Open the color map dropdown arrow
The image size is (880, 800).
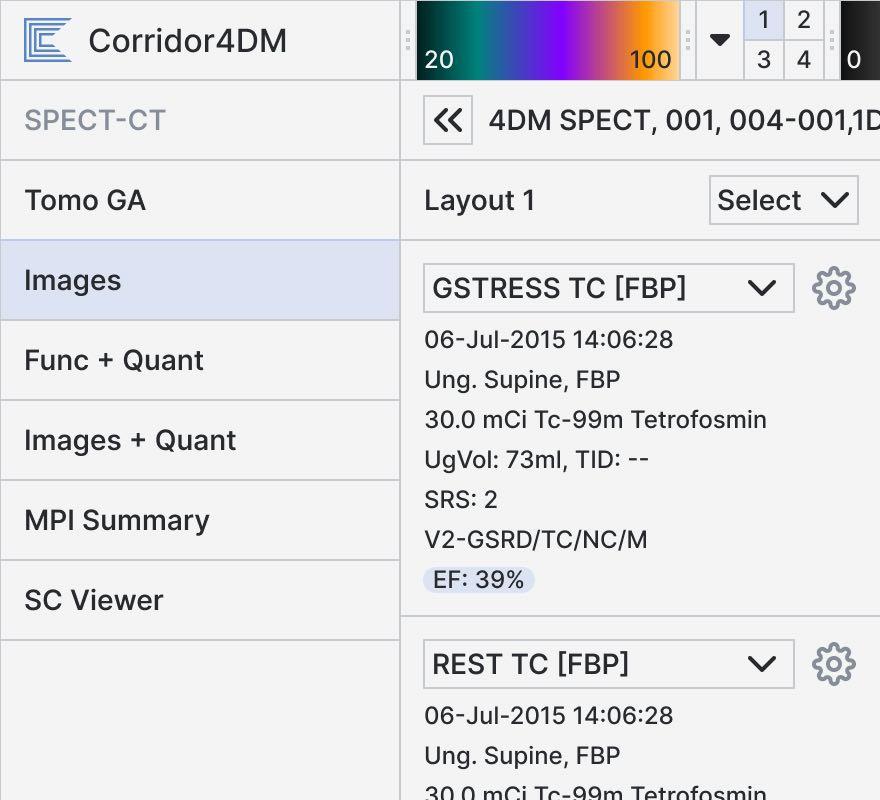[720, 40]
